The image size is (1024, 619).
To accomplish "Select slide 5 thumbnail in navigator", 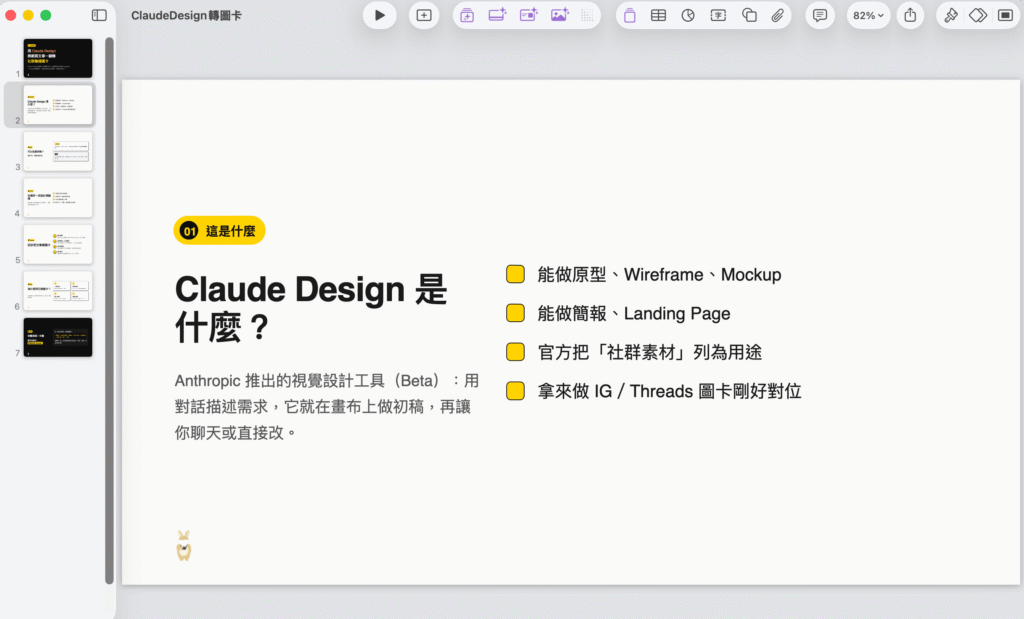I will coord(57,244).
